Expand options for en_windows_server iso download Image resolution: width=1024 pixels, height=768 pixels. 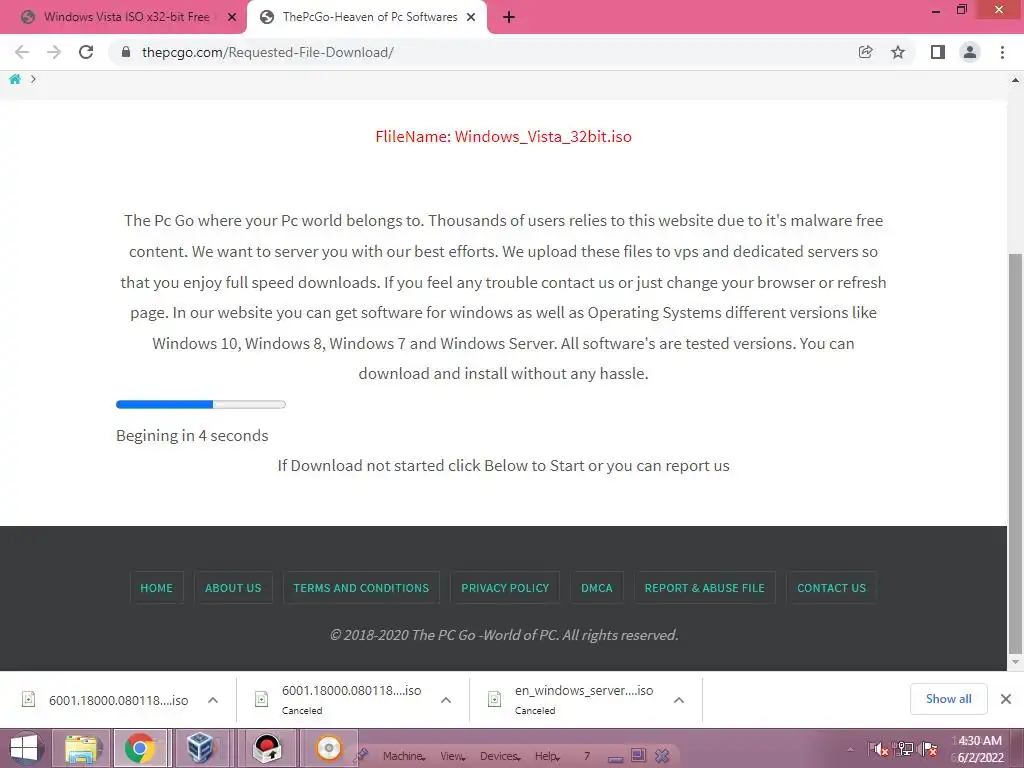point(679,700)
